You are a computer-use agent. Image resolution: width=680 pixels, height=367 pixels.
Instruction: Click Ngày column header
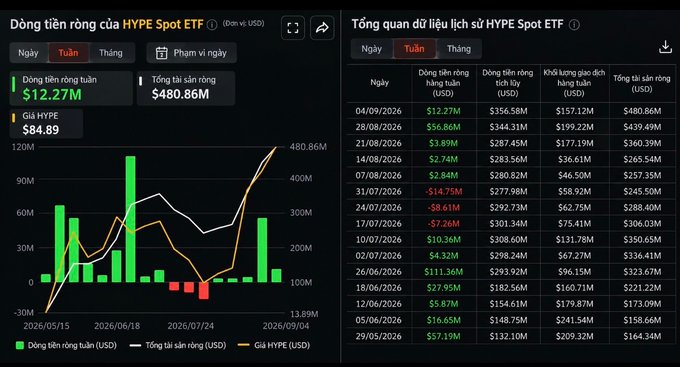(x=379, y=82)
